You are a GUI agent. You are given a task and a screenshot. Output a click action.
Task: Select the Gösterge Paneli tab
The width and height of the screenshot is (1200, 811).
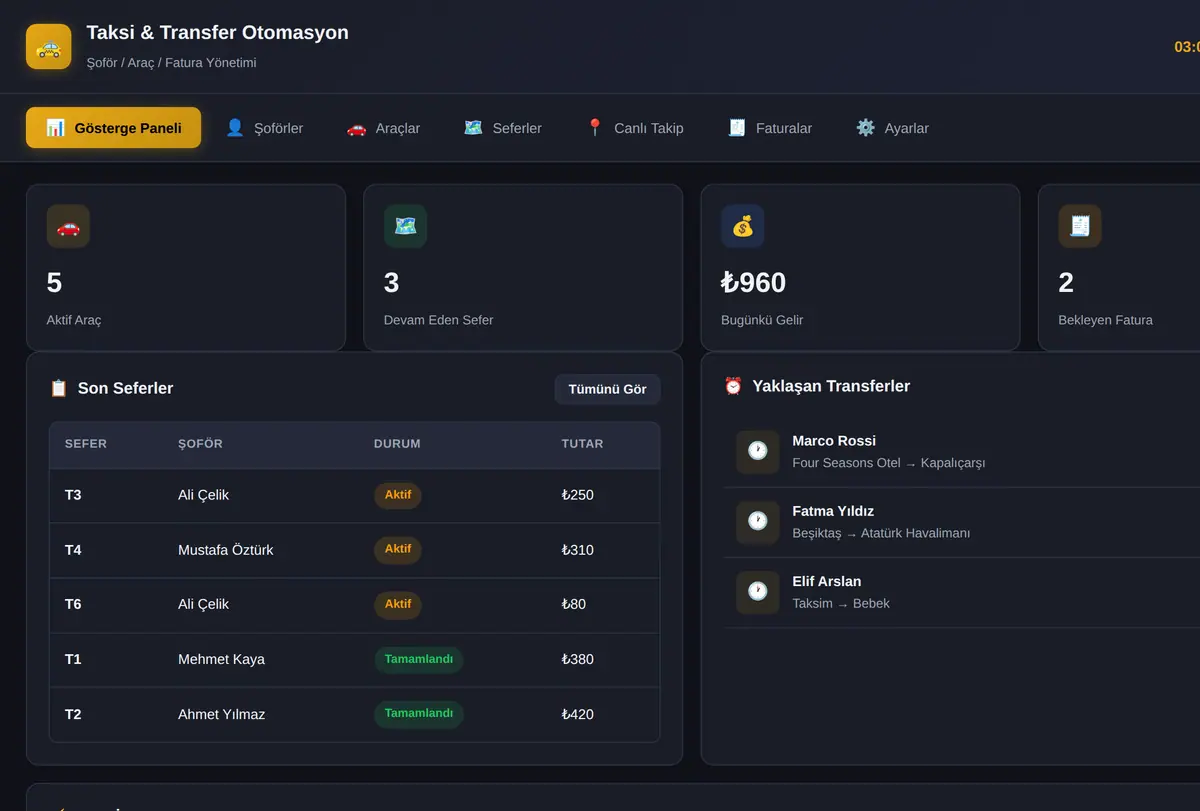point(113,128)
